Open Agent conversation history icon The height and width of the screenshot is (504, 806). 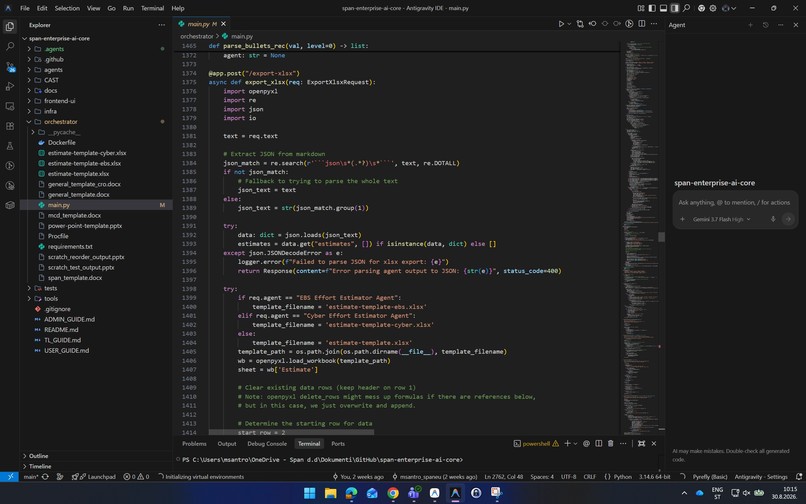click(x=765, y=25)
